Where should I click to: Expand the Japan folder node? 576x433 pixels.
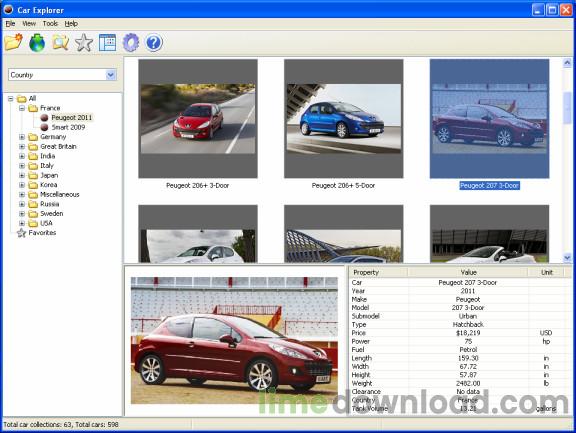click(x=22, y=175)
